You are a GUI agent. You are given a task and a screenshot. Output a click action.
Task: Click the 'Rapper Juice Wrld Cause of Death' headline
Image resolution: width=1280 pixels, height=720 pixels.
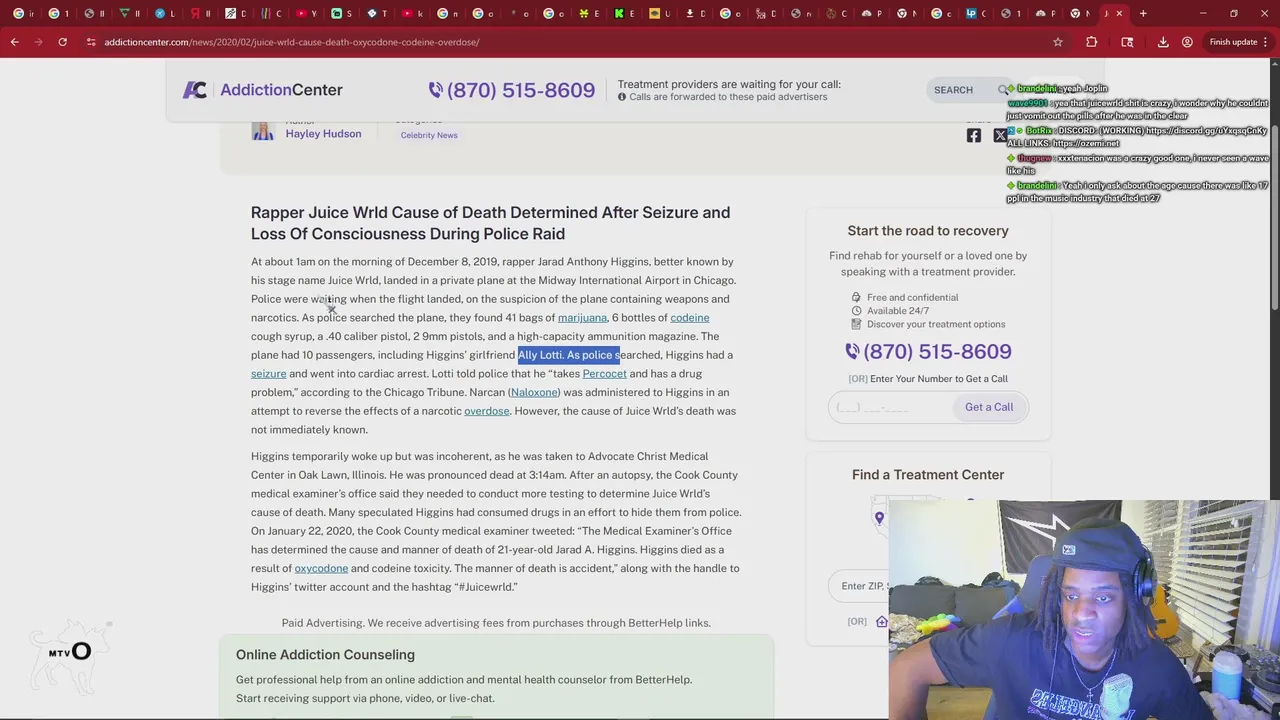coord(490,223)
